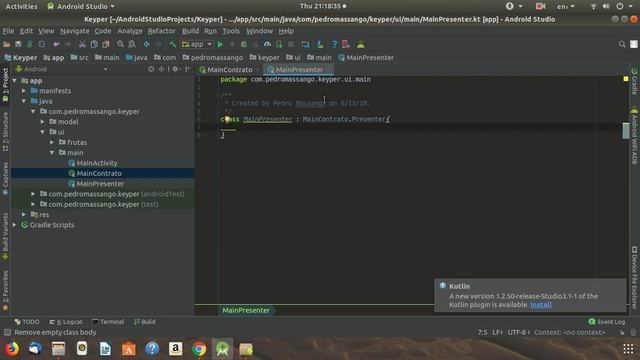Image resolution: width=640 pixels, height=360 pixels.
Task: Open the Terminal tool window
Action: tap(108, 322)
